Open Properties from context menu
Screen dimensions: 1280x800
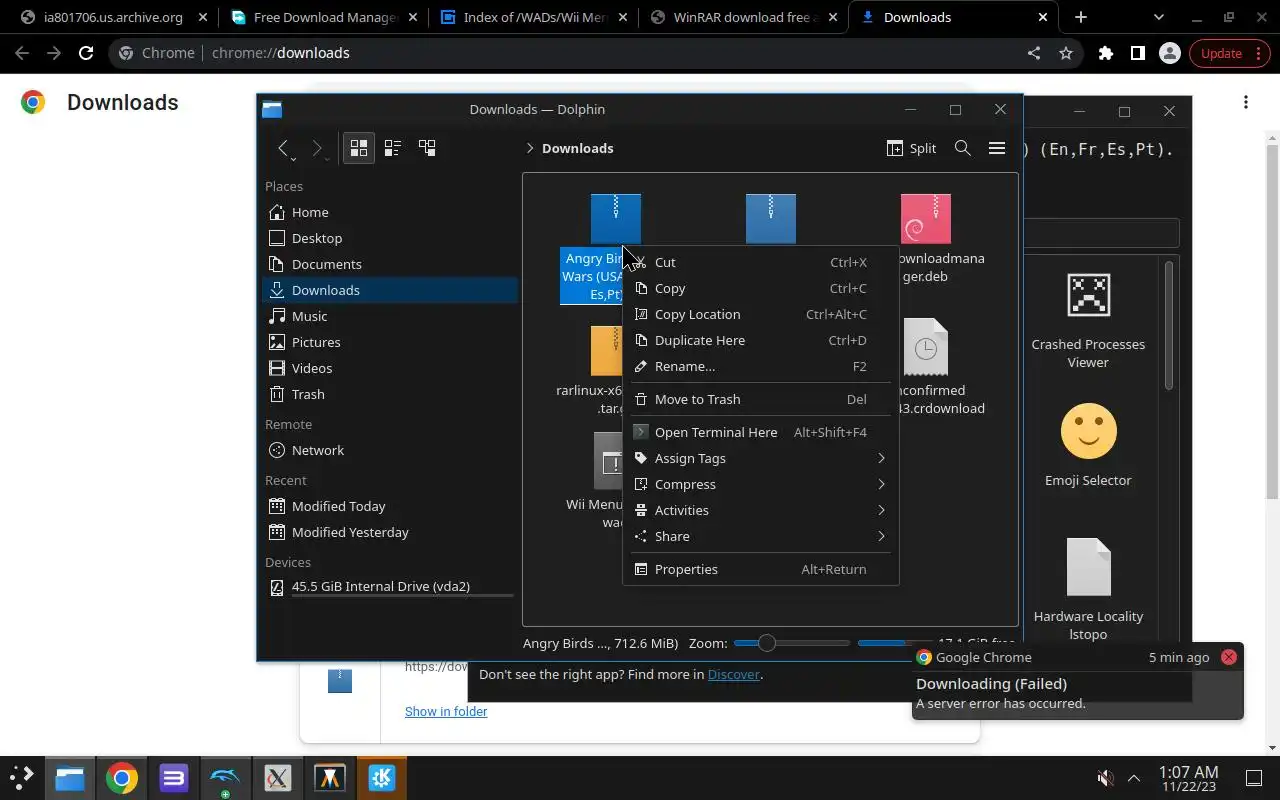(x=760, y=569)
